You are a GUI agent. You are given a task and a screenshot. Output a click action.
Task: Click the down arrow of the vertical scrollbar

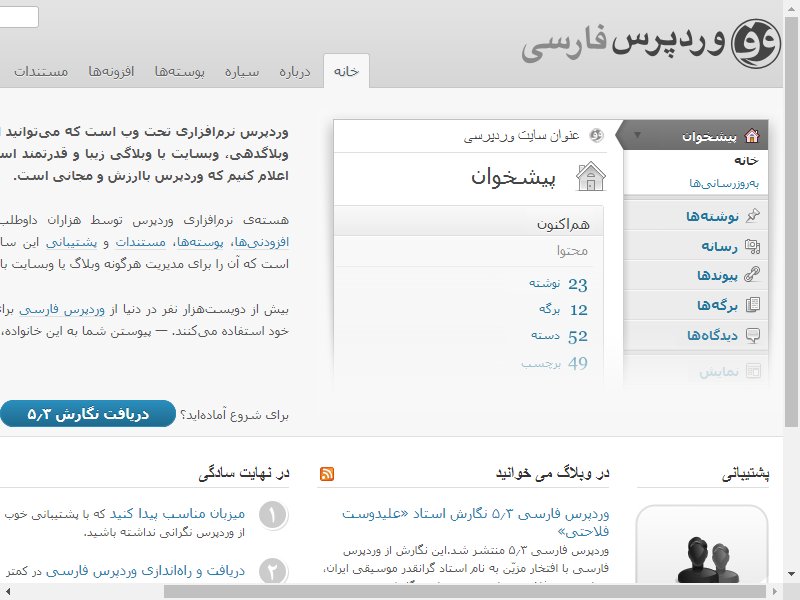(791, 574)
